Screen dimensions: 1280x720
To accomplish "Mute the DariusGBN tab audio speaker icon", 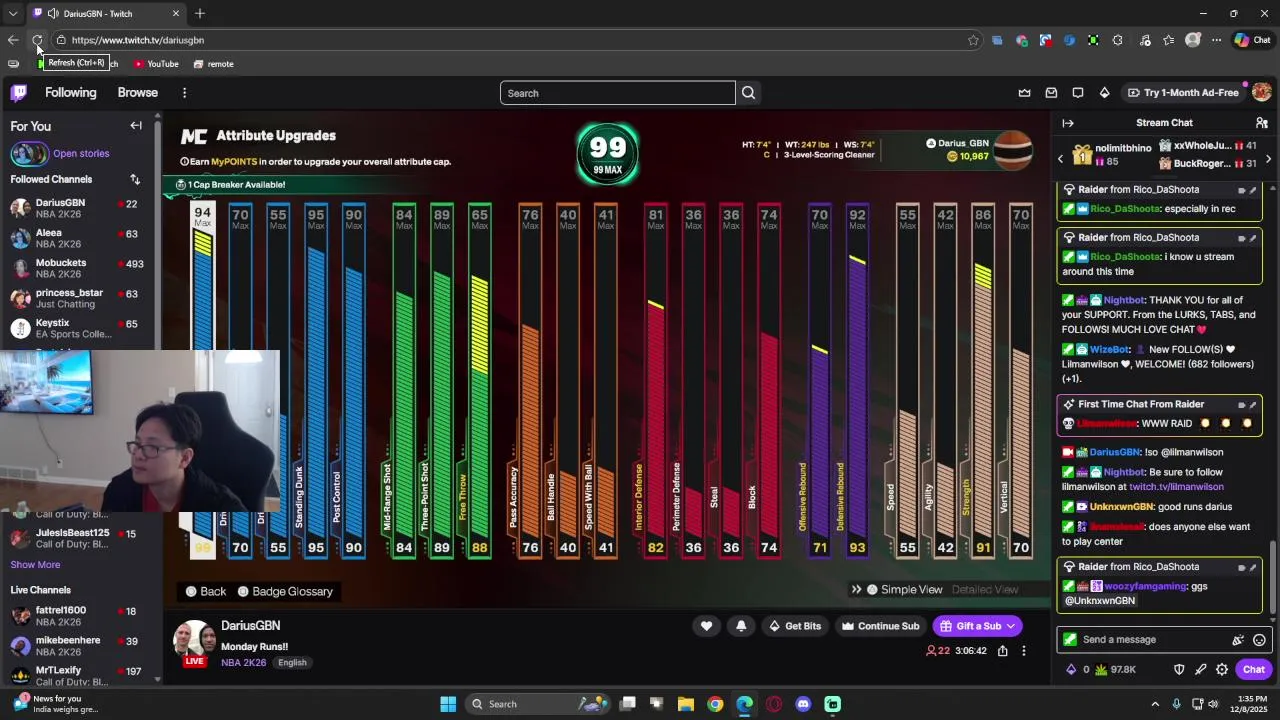I will coord(52,14).
